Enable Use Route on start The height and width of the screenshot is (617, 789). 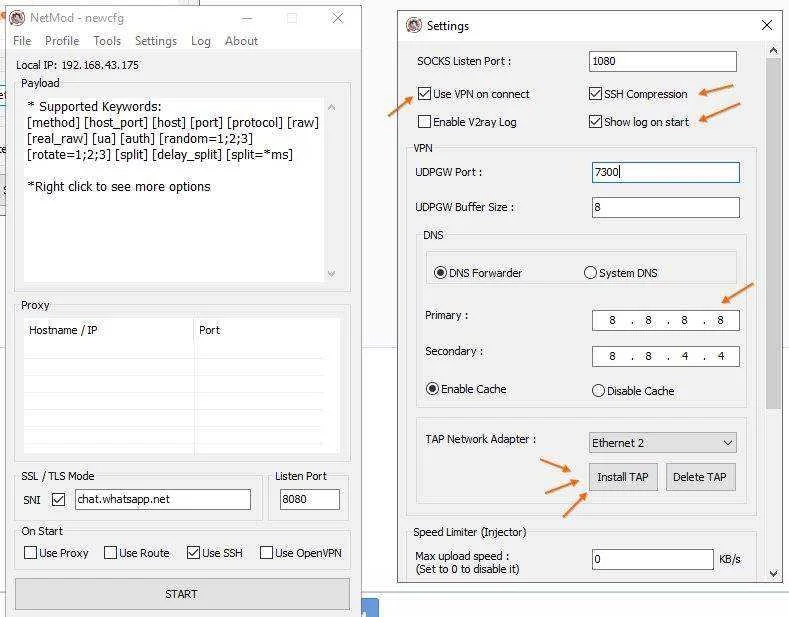[x=110, y=553]
